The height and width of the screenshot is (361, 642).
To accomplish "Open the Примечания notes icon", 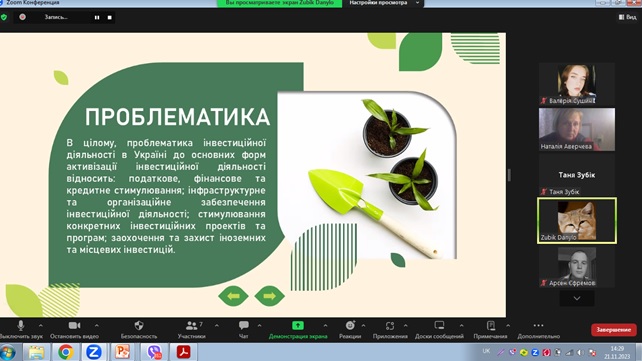I will click(491, 326).
